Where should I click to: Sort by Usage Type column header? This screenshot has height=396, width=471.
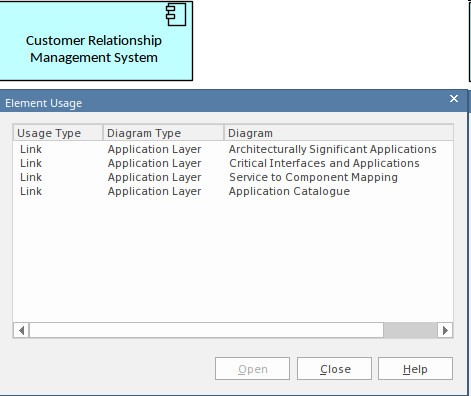pyautogui.click(x=58, y=133)
